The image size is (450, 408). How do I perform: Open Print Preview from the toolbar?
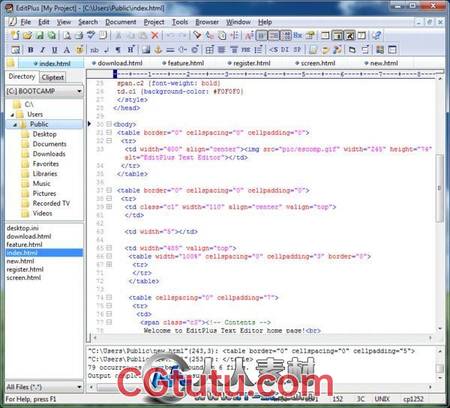[x=67, y=35]
